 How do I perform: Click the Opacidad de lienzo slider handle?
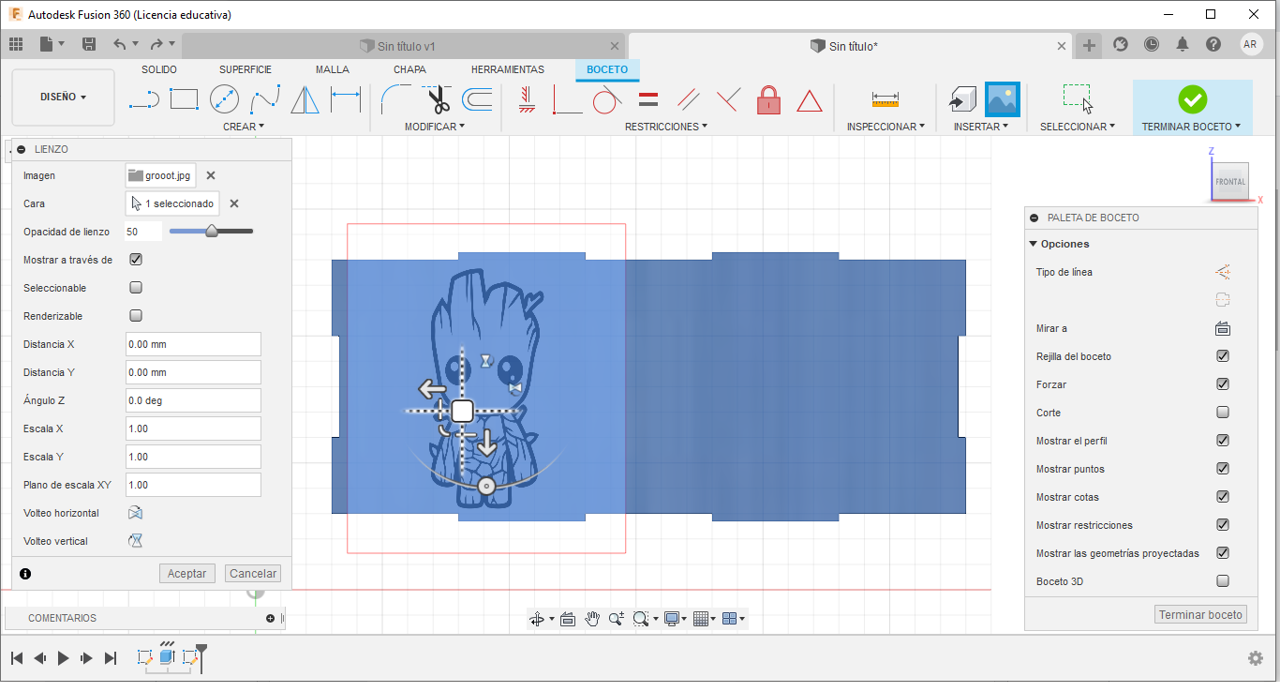(x=212, y=231)
